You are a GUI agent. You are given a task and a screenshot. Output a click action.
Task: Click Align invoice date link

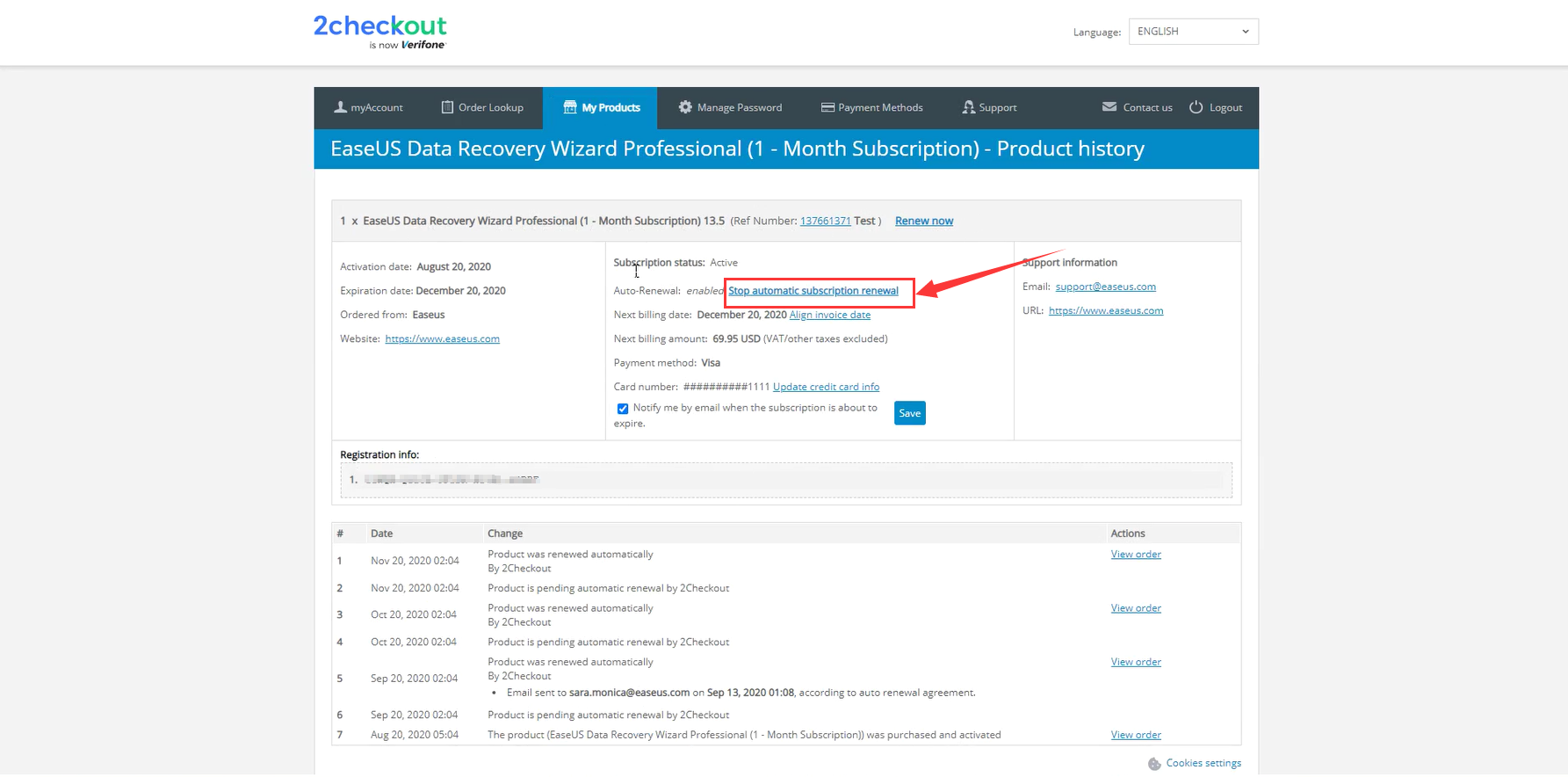coord(829,316)
